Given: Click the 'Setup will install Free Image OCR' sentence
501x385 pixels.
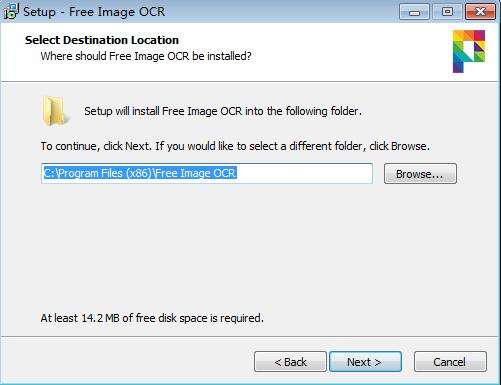Looking at the screenshot, I should coord(223,111).
